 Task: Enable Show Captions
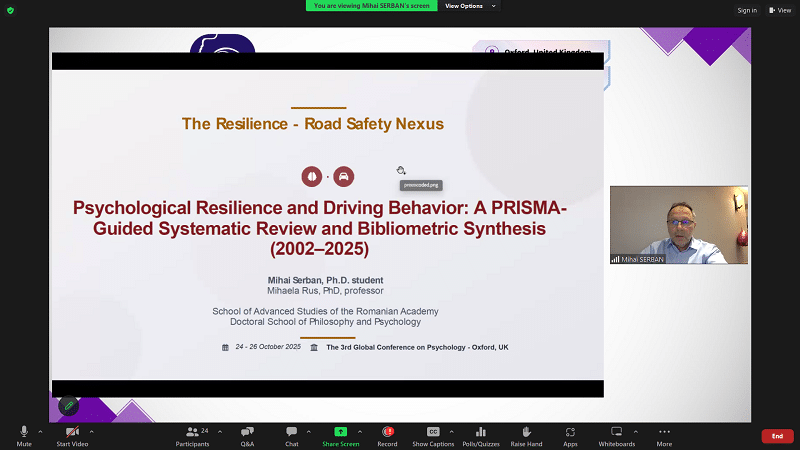pos(433,434)
